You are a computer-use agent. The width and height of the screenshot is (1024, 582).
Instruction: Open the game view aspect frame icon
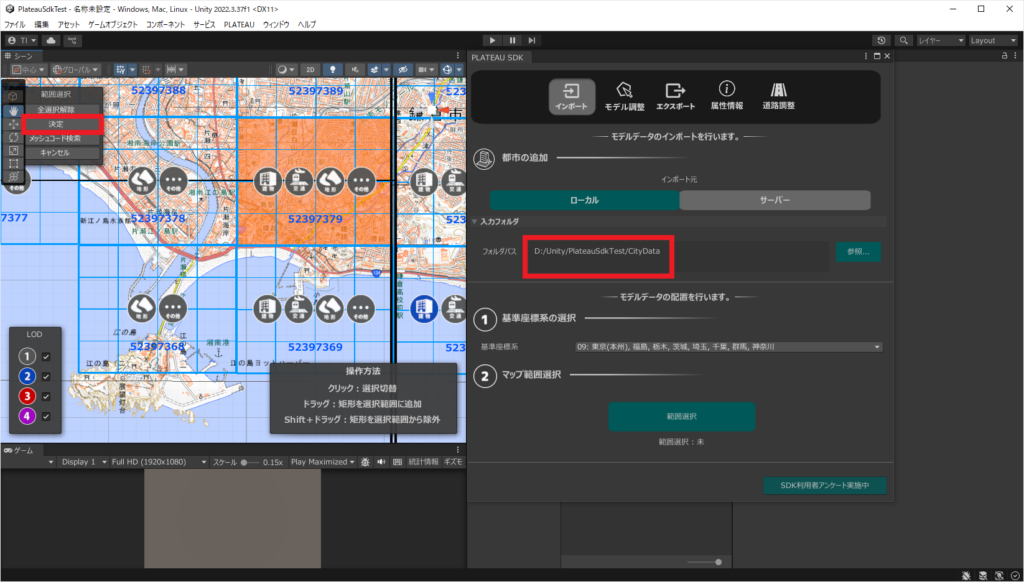[x=397, y=462]
